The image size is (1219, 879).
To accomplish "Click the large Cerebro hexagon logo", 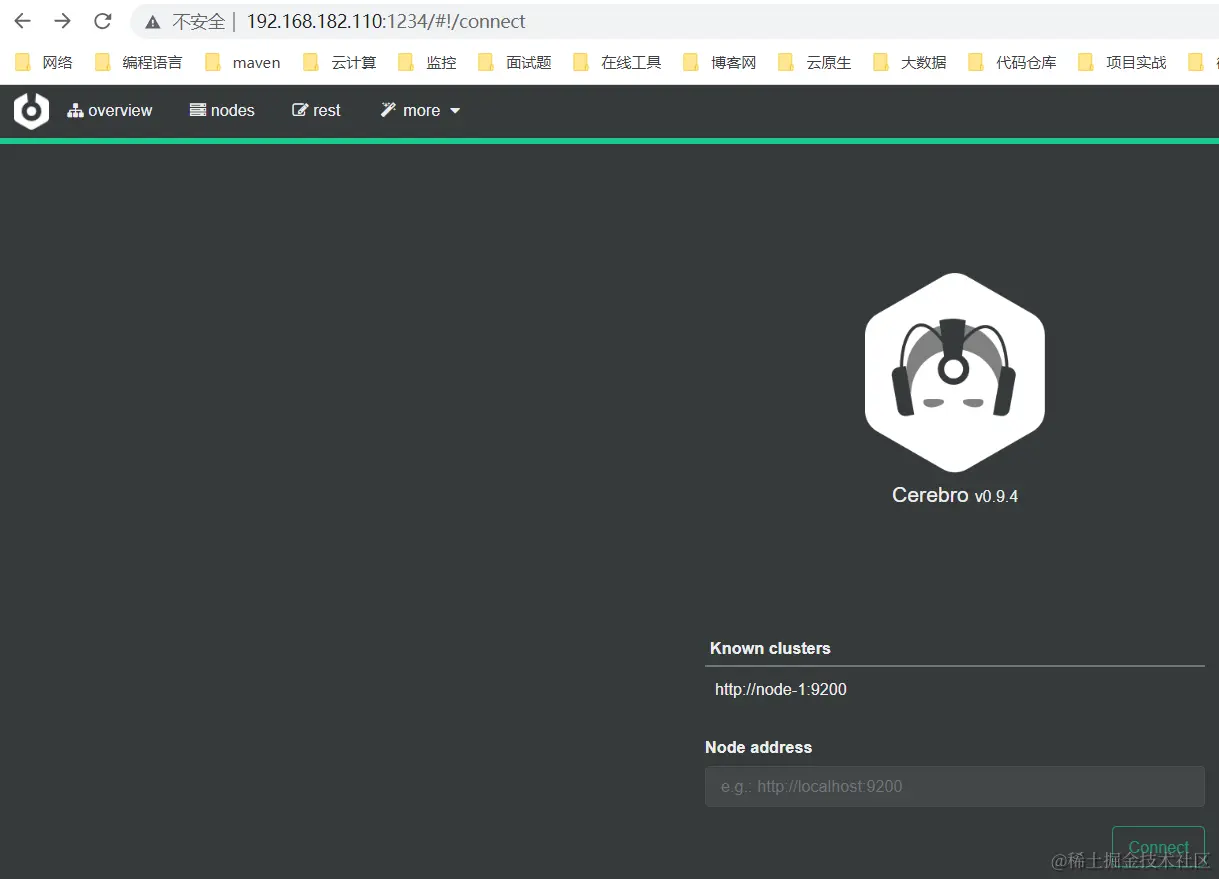I will click(955, 372).
